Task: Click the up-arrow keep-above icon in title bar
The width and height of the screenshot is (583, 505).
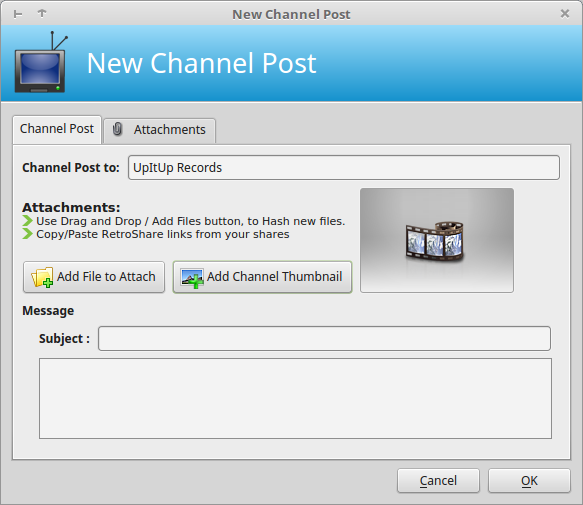Action: [42, 13]
